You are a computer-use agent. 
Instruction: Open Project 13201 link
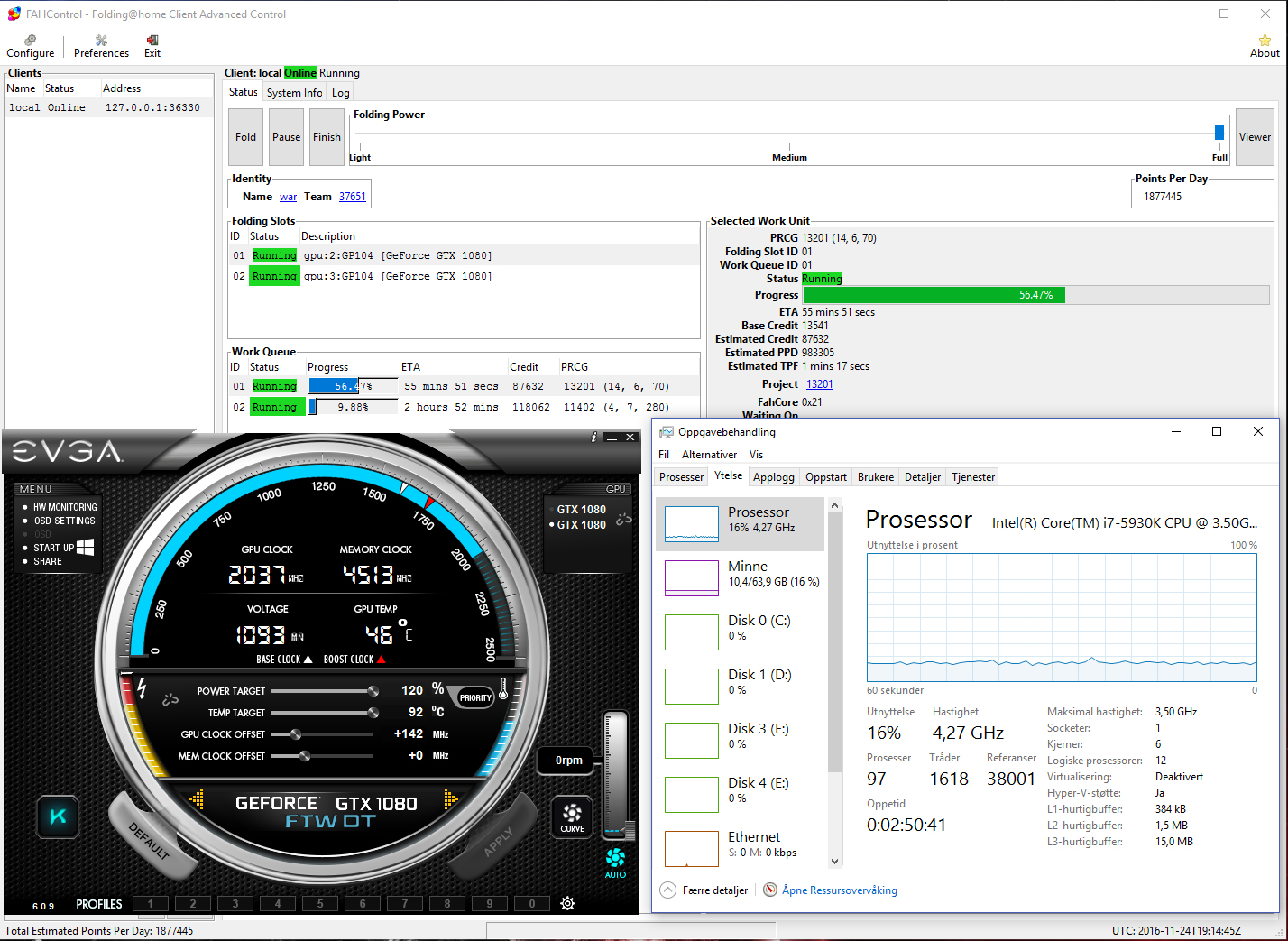tap(819, 384)
